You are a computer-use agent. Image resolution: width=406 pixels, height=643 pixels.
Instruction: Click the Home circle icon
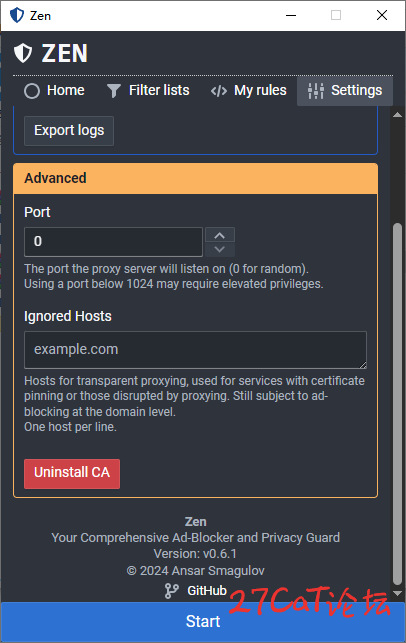(x=32, y=91)
